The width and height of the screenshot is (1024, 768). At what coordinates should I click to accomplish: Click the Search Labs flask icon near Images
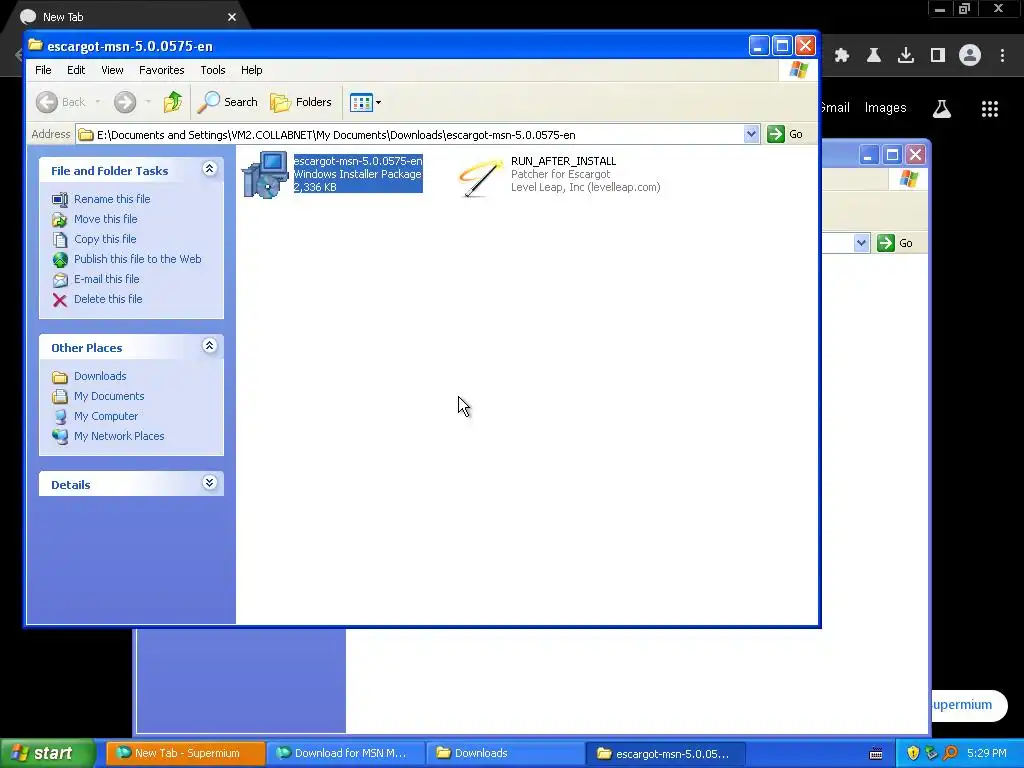coord(942,108)
